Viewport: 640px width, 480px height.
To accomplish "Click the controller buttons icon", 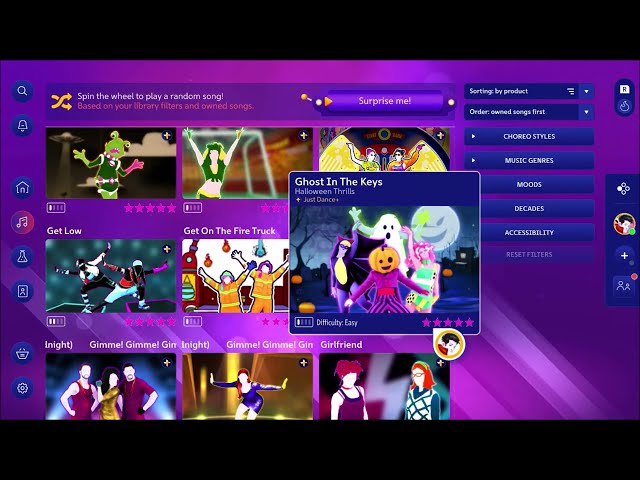I will [x=623, y=189].
